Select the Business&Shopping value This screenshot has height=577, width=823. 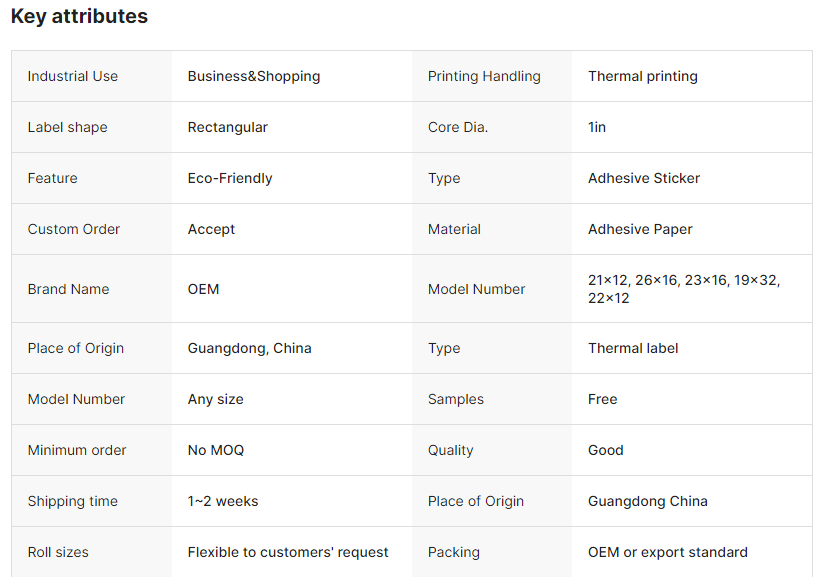pyautogui.click(x=254, y=76)
